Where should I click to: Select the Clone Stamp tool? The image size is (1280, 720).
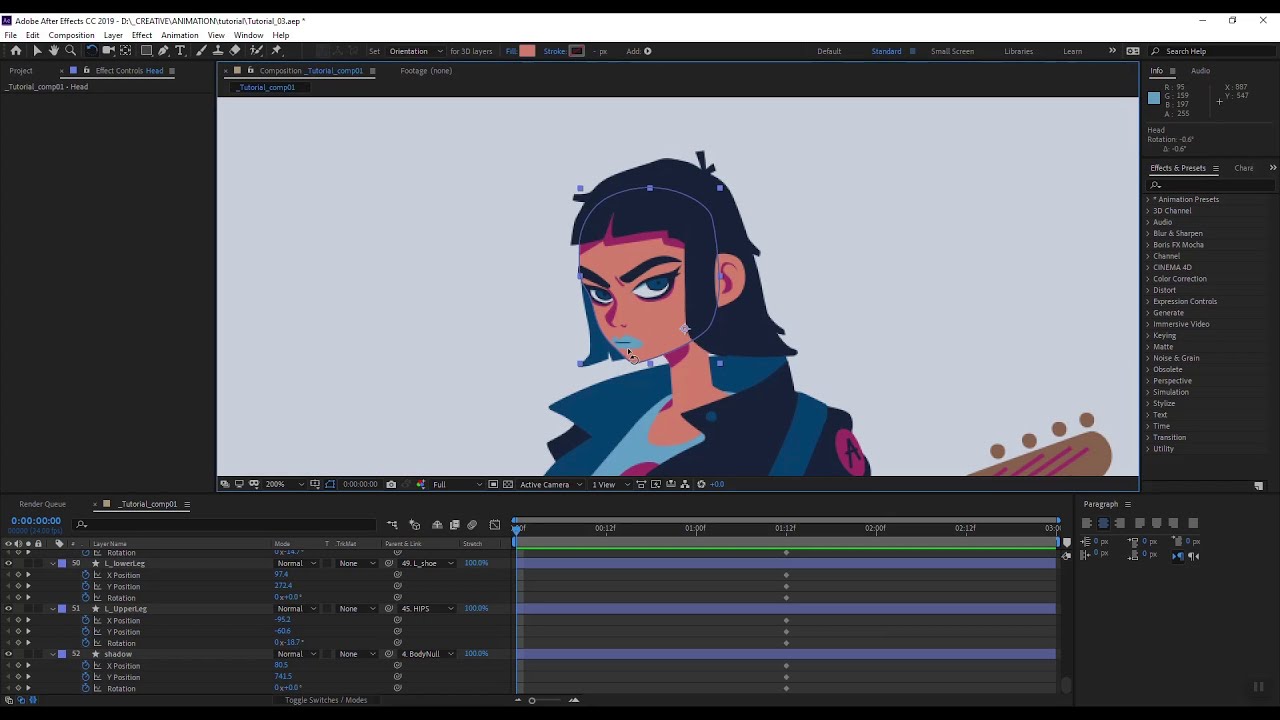pos(218,50)
